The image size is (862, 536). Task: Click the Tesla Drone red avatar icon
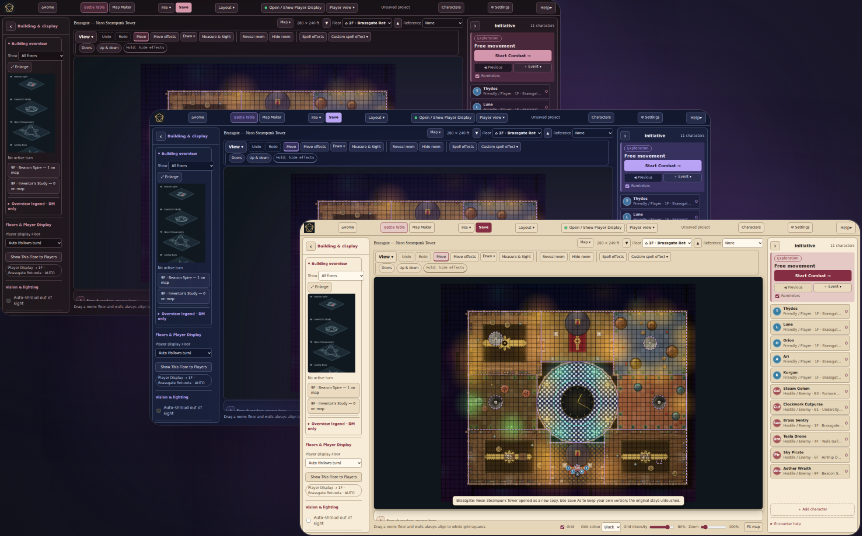pyautogui.click(x=777, y=439)
